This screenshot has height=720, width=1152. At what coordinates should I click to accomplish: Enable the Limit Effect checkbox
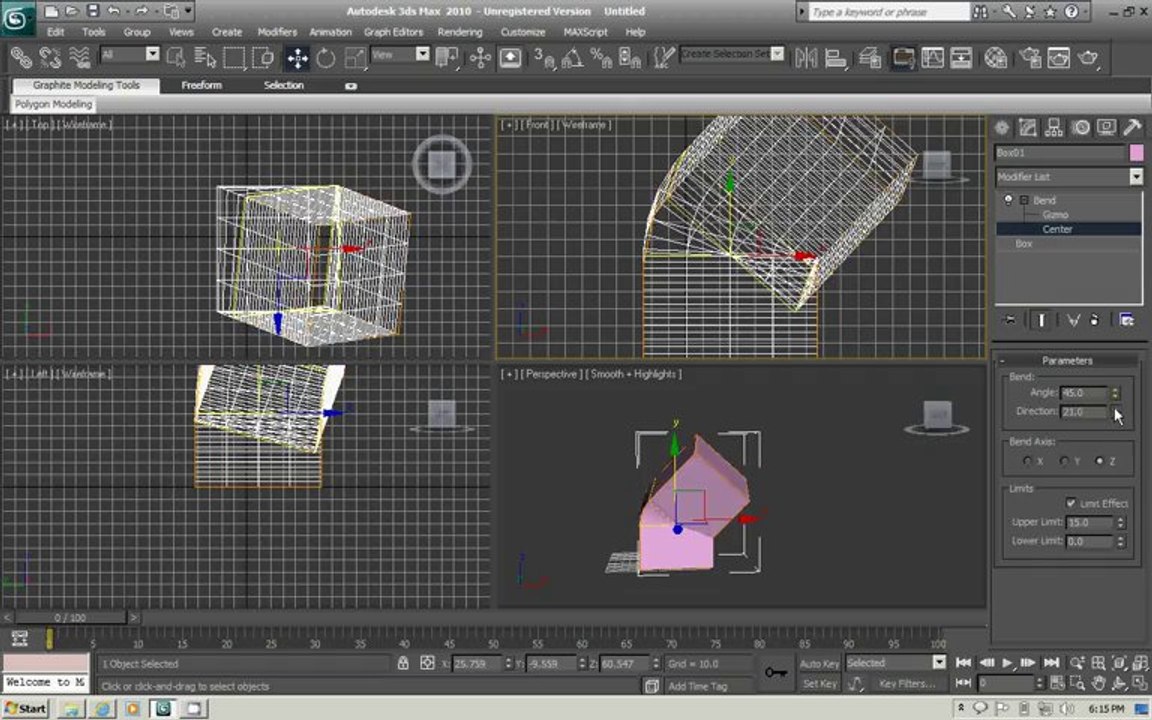(1070, 503)
